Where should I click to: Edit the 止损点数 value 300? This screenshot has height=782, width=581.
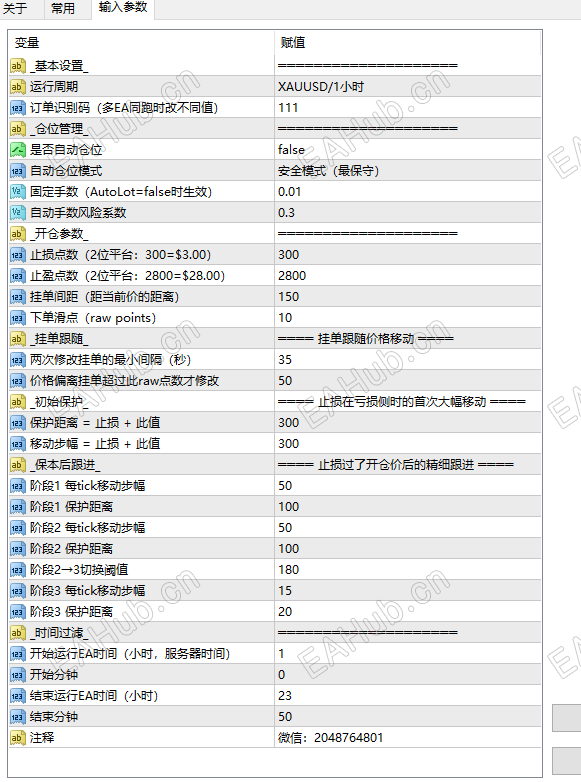(407, 255)
